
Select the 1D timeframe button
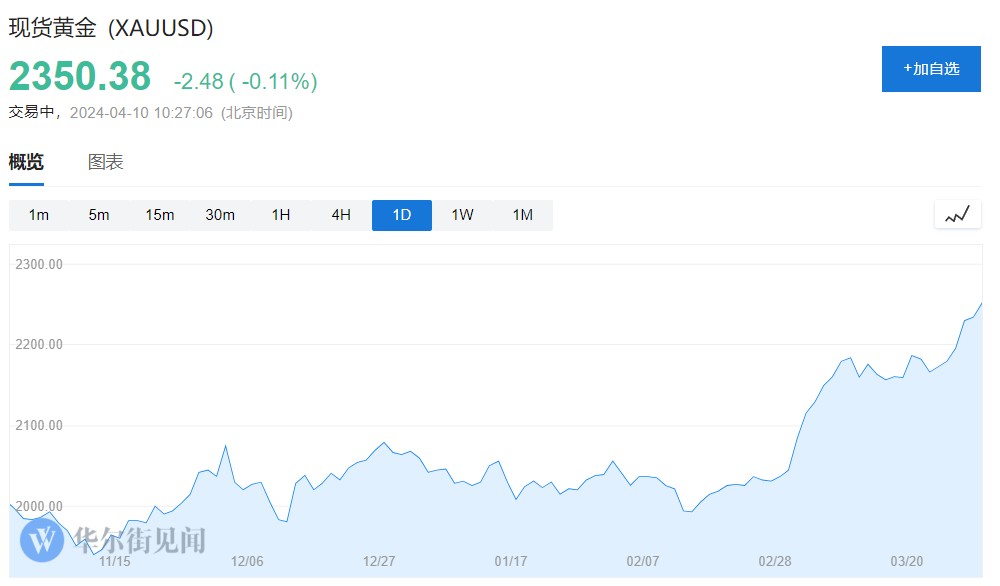pos(402,215)
